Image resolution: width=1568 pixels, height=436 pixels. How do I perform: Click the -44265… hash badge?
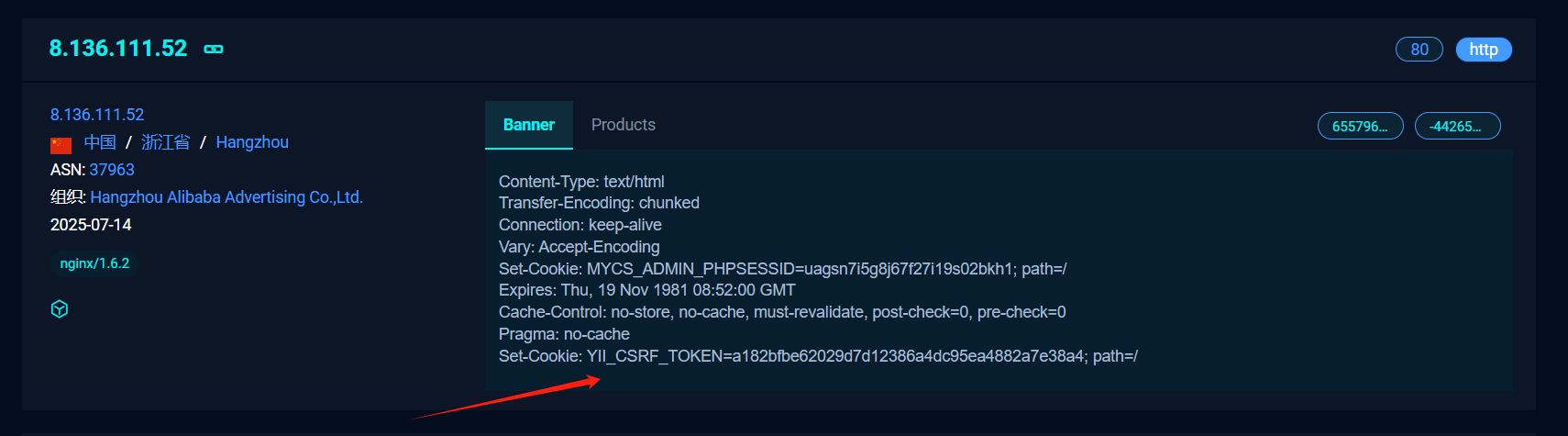click(1458, 126)
